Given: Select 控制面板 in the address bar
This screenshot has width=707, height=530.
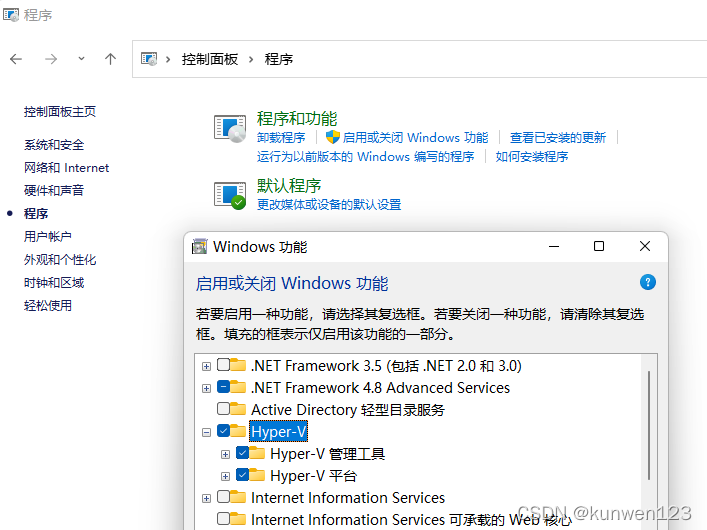Looking at the screenshot, I should point(210,59).
